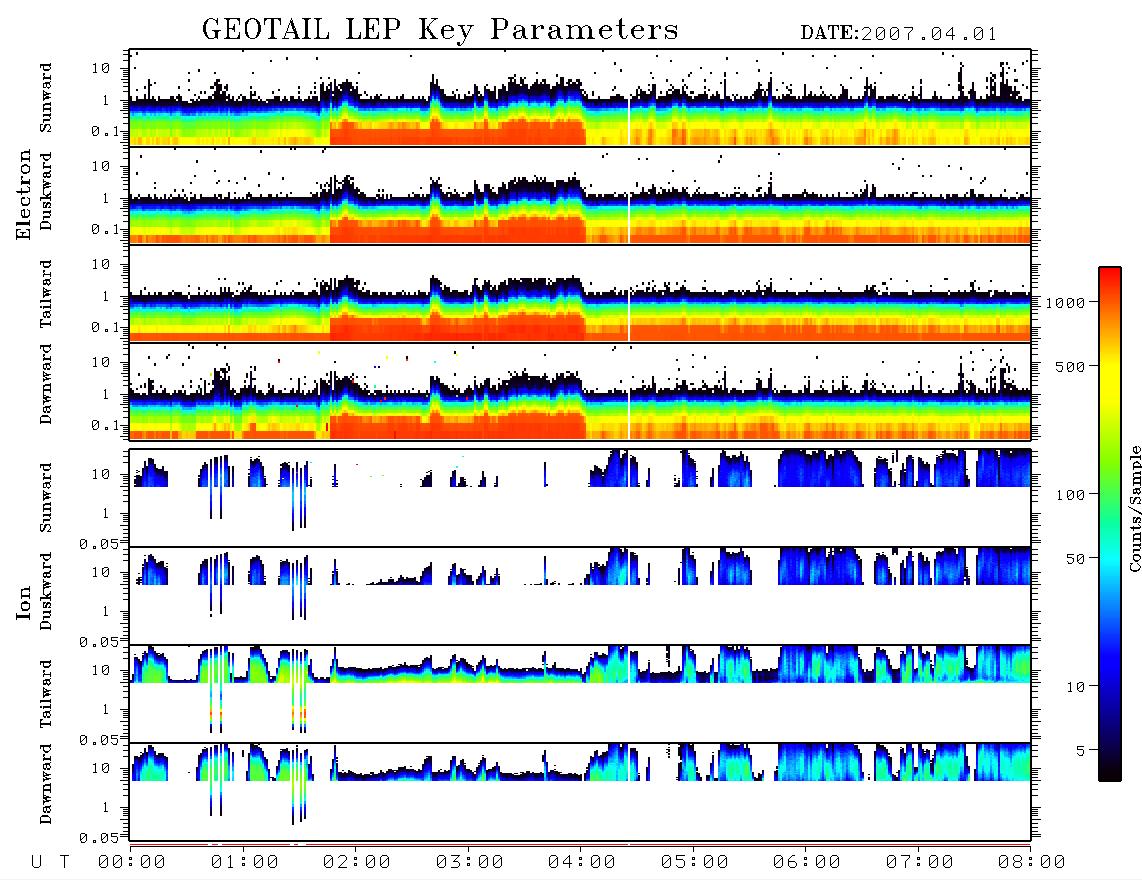1142x880 pixels.
Task: Pick the "04:00" time axis label
Action: 582,862
